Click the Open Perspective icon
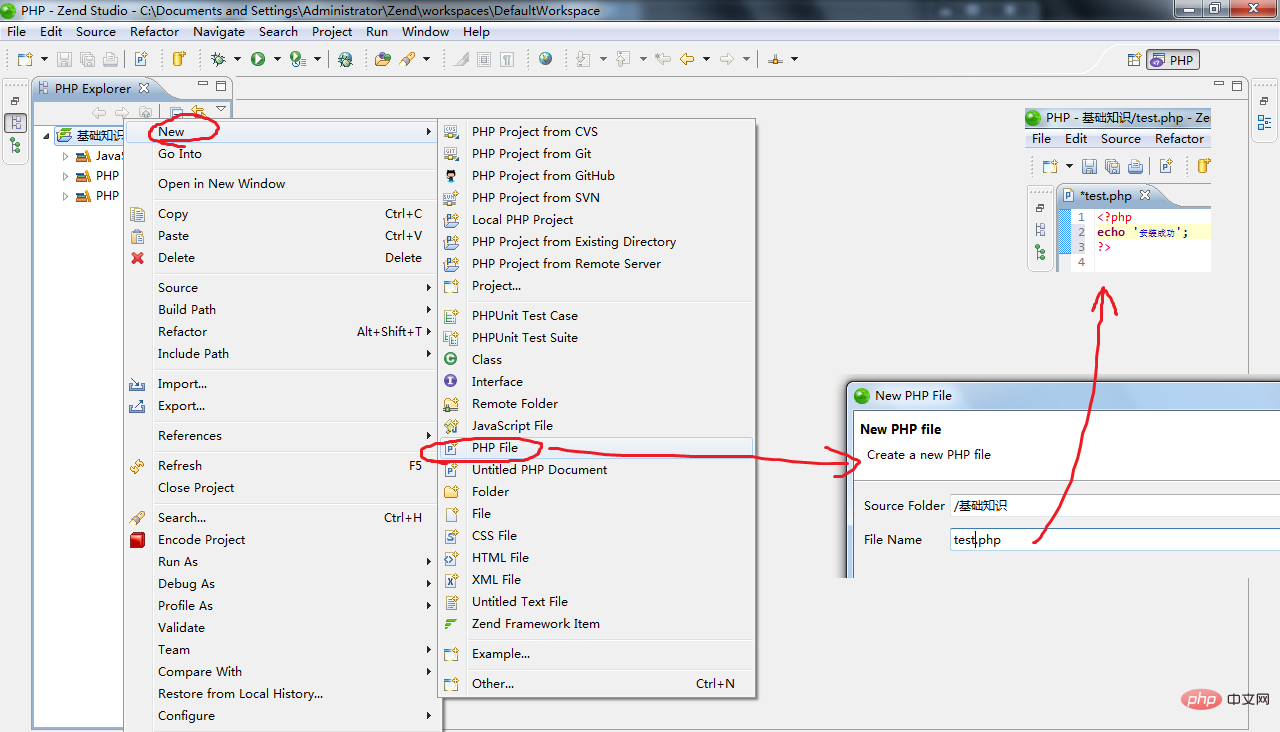1280x732 pixels. point(1134,60)
